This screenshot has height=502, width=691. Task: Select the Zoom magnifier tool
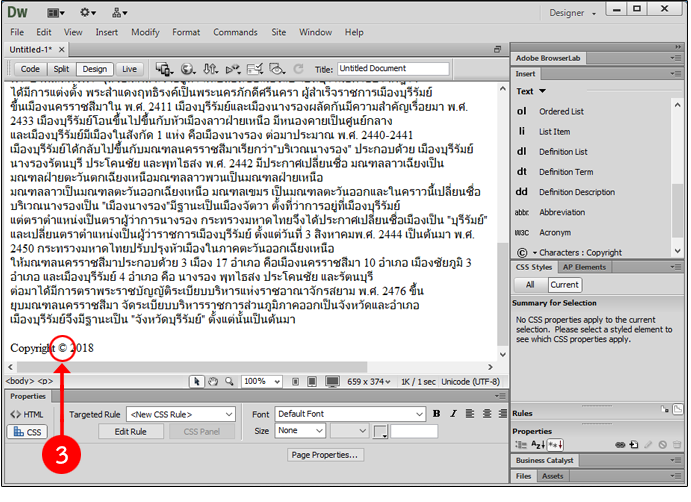pos(229,381)
